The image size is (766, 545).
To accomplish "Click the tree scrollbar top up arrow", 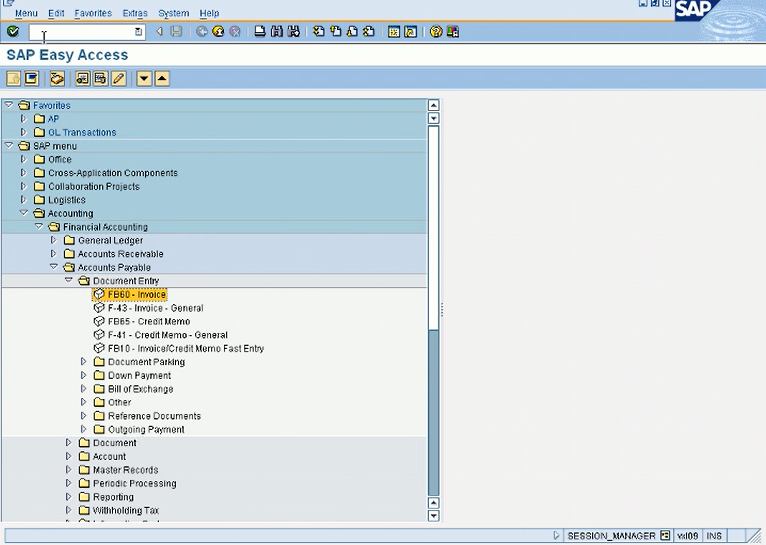I will pos(433,105).
